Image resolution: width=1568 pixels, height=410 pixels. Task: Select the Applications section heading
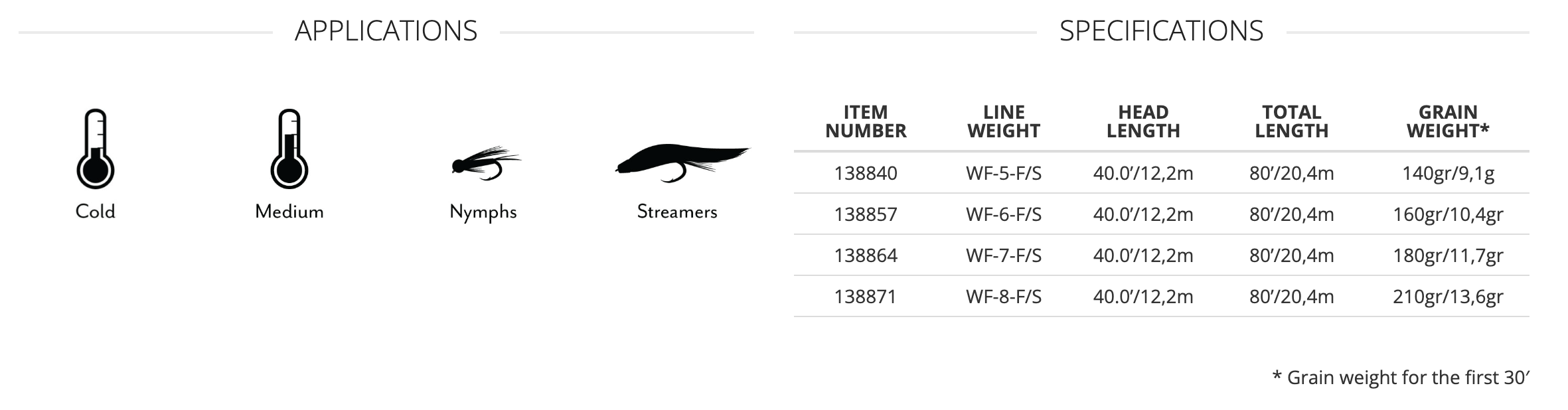[386, 31]
